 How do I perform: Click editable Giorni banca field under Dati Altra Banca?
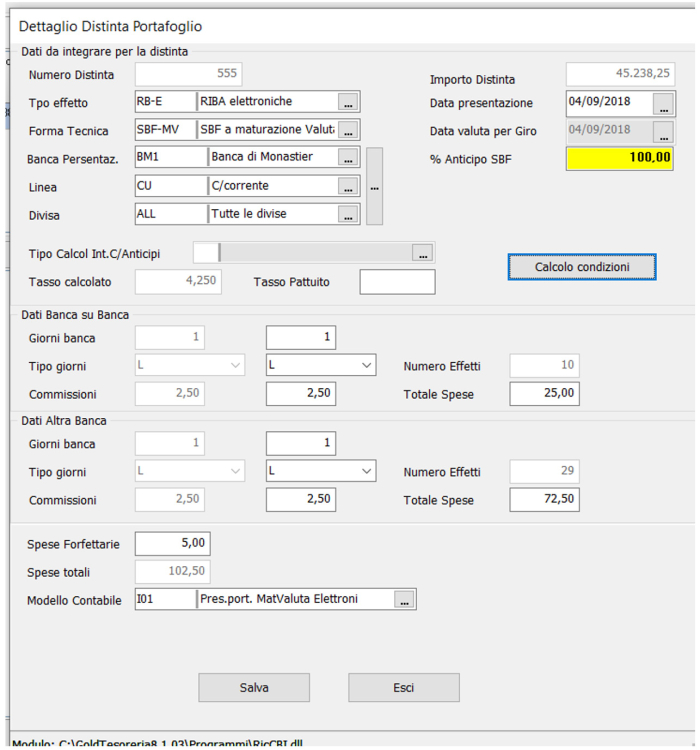(301, 444)
